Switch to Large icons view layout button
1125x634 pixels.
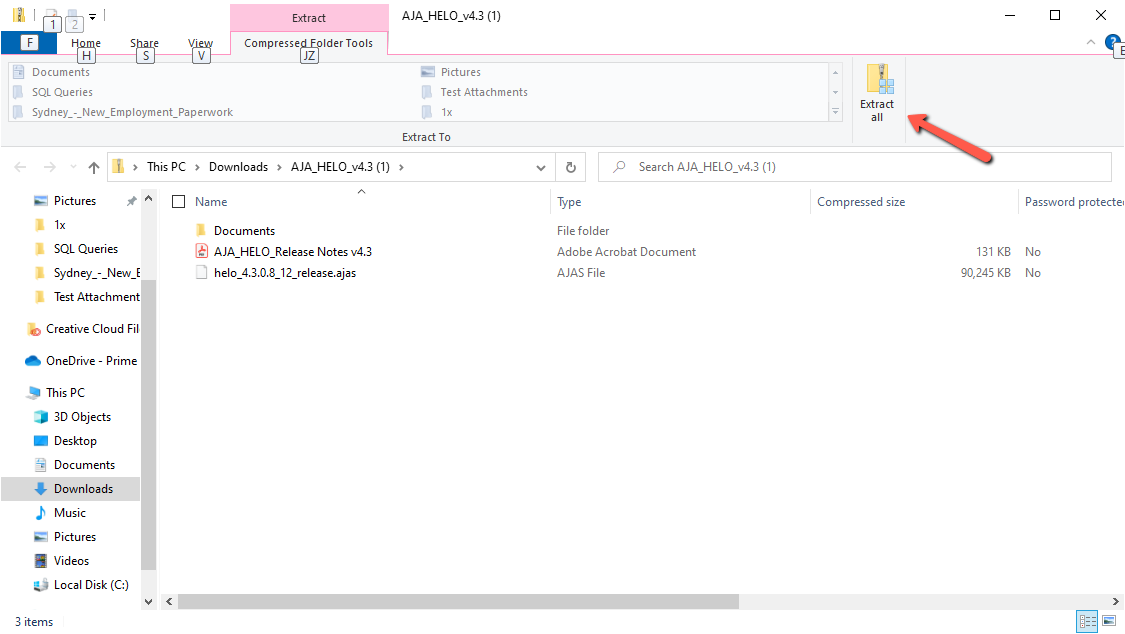[x=1109, y=621]
